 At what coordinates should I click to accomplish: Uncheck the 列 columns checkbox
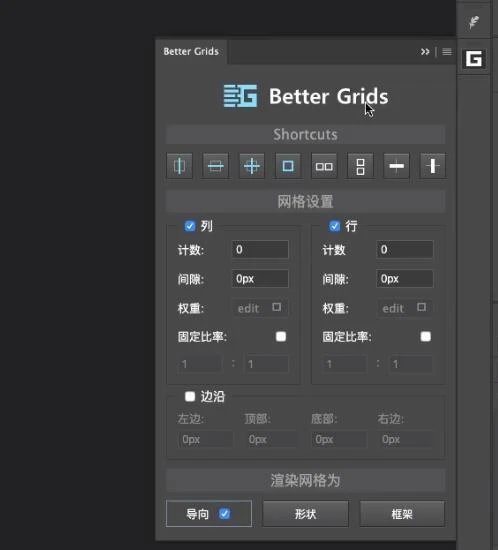pyautogui.click(x=190, y=226)
